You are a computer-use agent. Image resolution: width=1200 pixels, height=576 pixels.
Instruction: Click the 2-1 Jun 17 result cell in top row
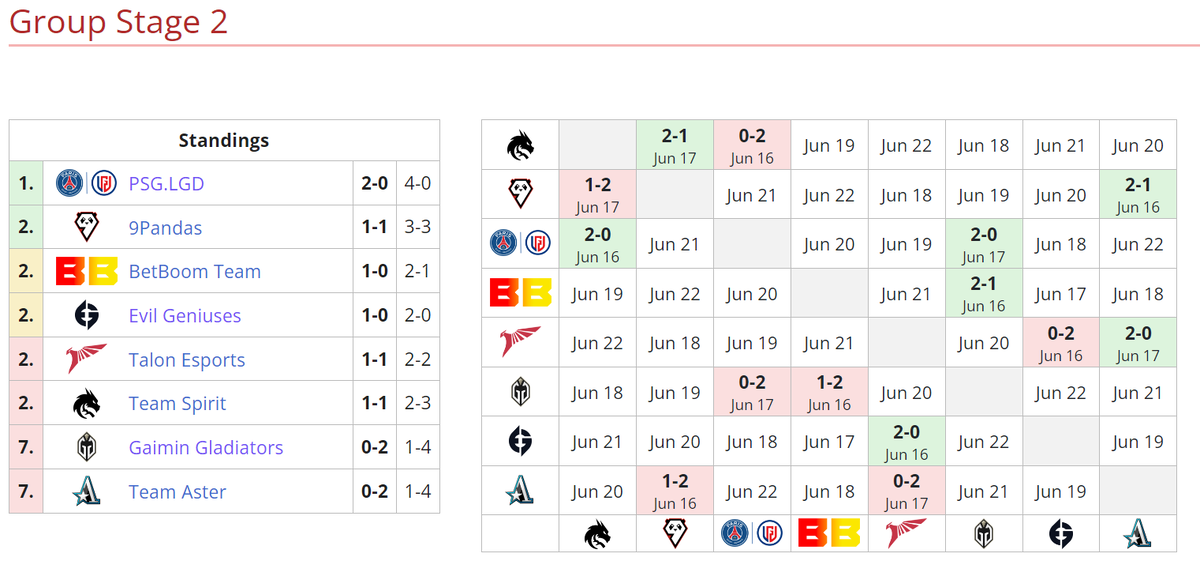tap(675, 145)
